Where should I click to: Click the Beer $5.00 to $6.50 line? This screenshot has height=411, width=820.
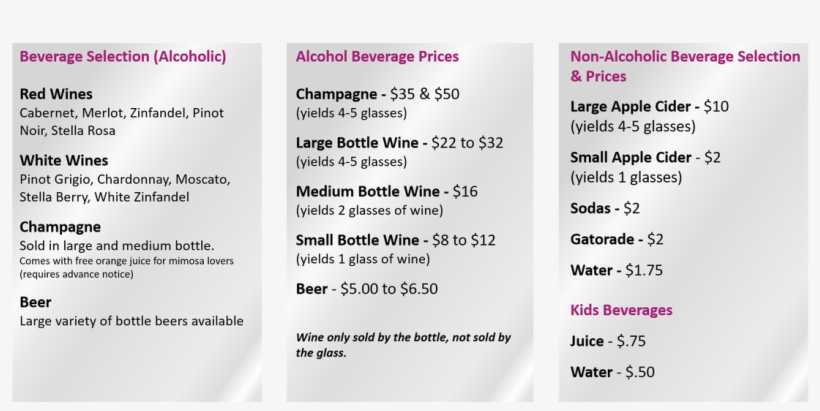[x=367, y=289]
